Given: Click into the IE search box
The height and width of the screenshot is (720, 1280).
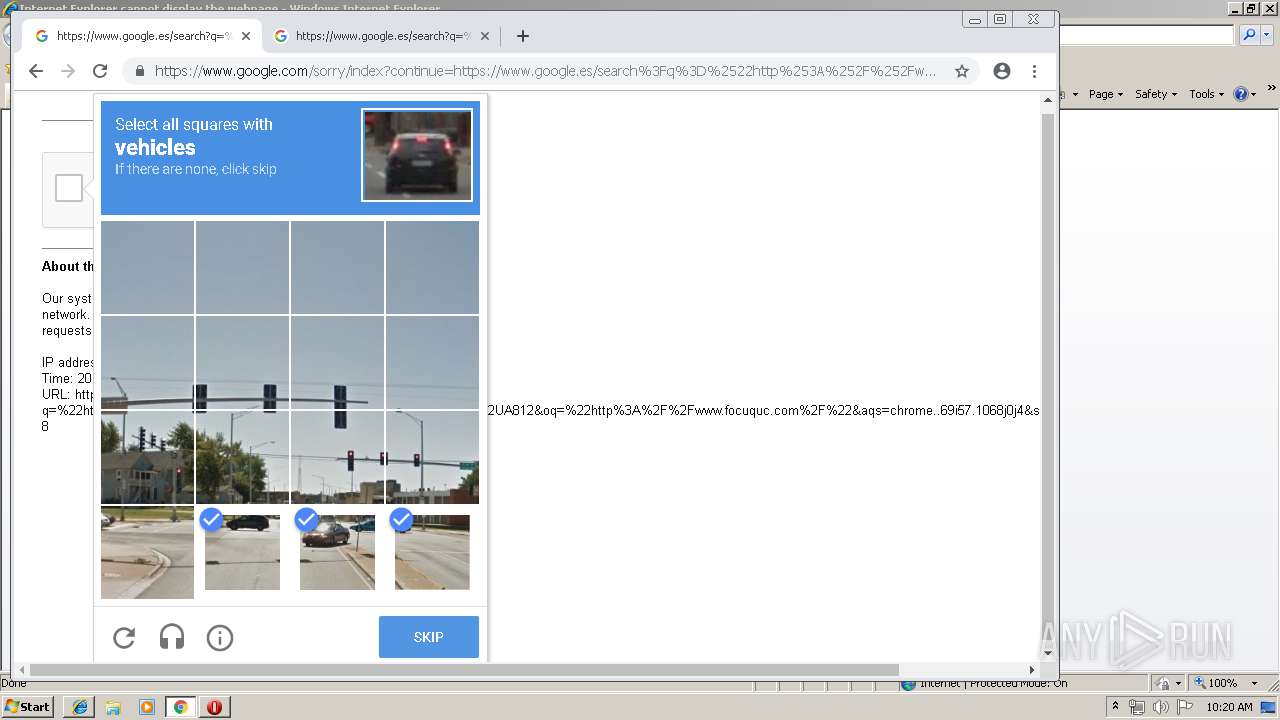Looking at the screenshot, I should [x=1147, y=35].
